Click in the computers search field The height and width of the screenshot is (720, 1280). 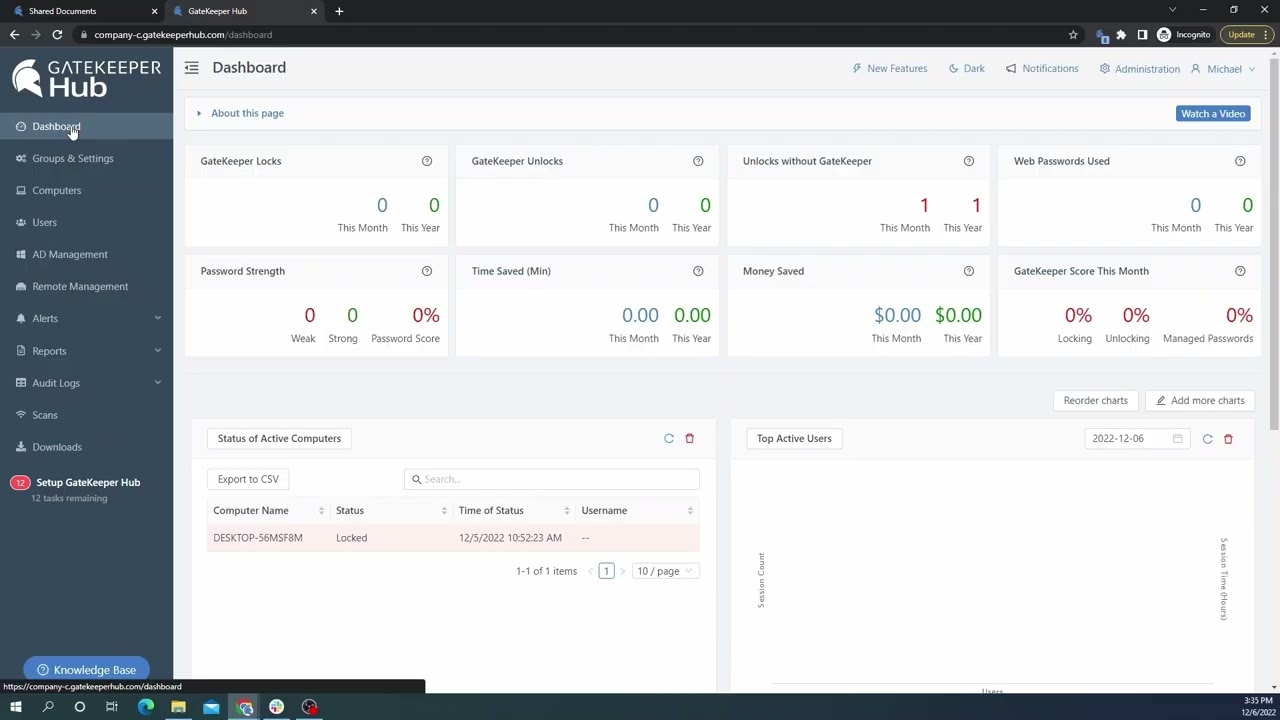tap(552, 479)
